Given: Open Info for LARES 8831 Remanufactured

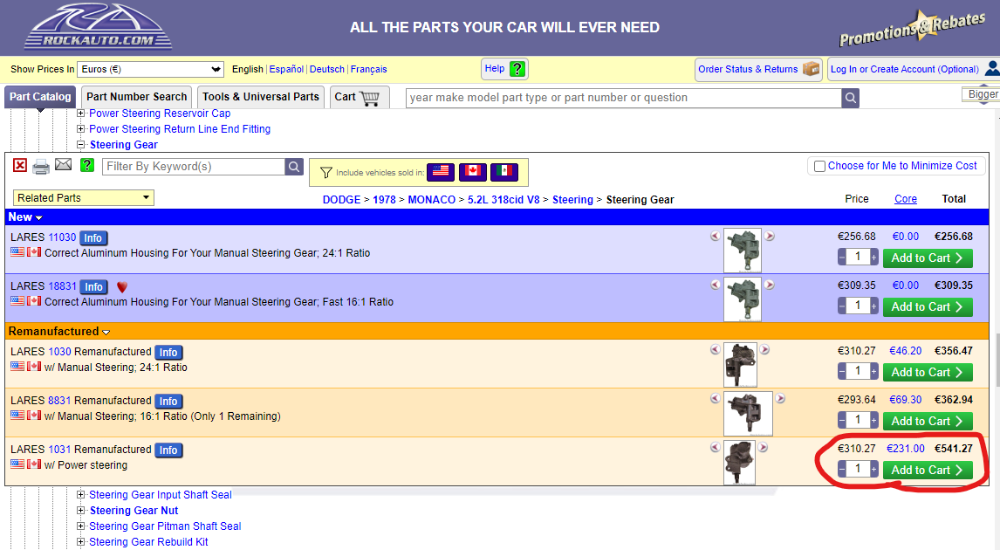Looking at the screenshot, I should [168, 401].
